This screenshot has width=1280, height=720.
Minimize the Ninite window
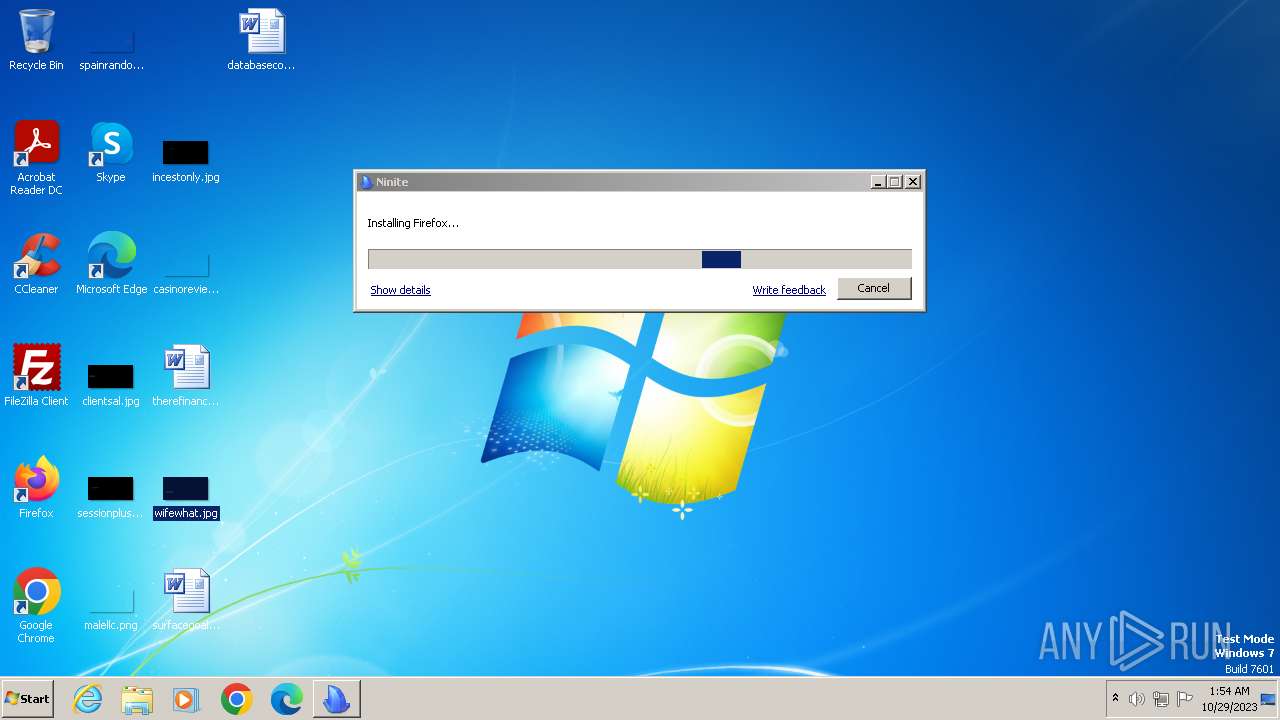coord(878,182)
